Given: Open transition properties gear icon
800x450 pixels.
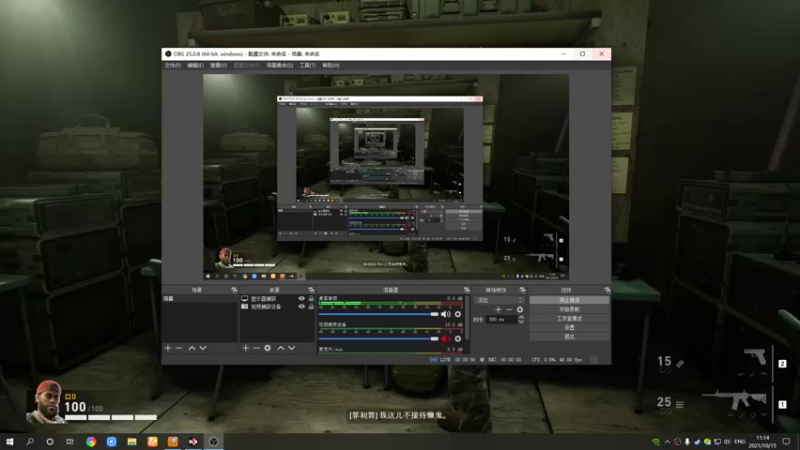Looking at the screenshot, I should click(520, 310).
